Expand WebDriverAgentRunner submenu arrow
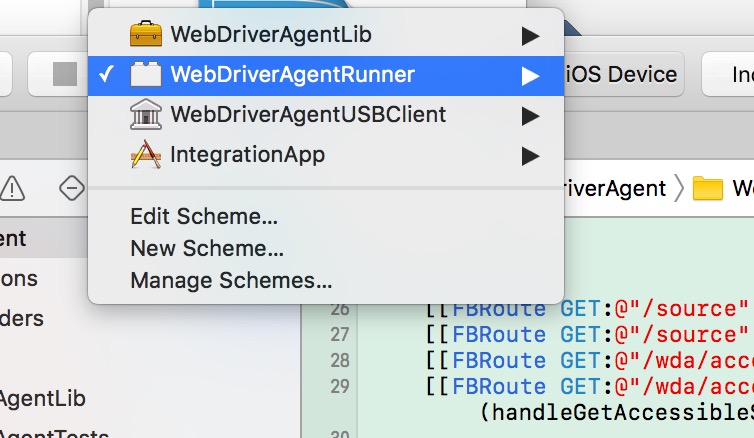754x438 pixels. pyautogui.click(x=530, y=76)
